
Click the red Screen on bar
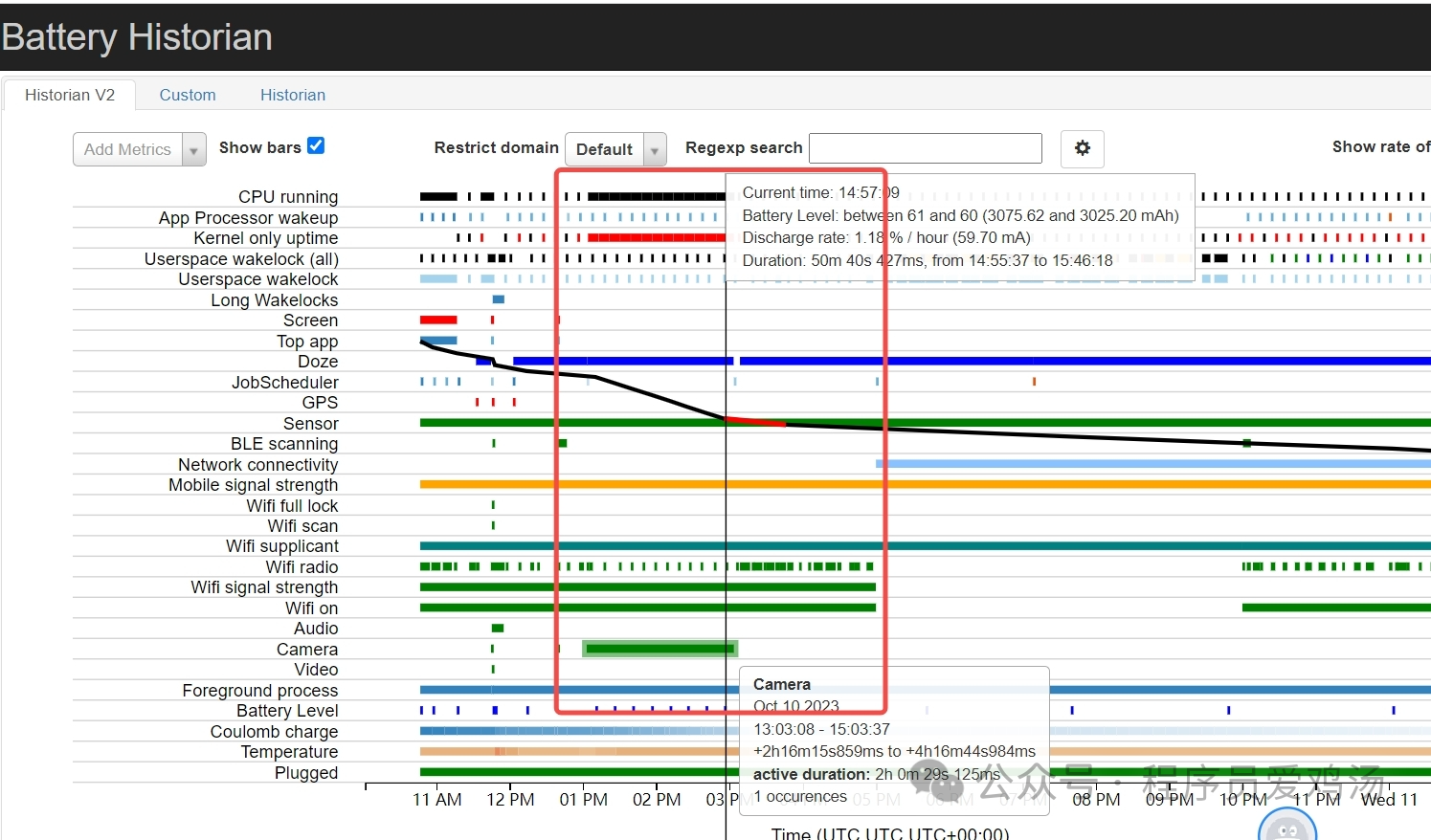[438, 320]
